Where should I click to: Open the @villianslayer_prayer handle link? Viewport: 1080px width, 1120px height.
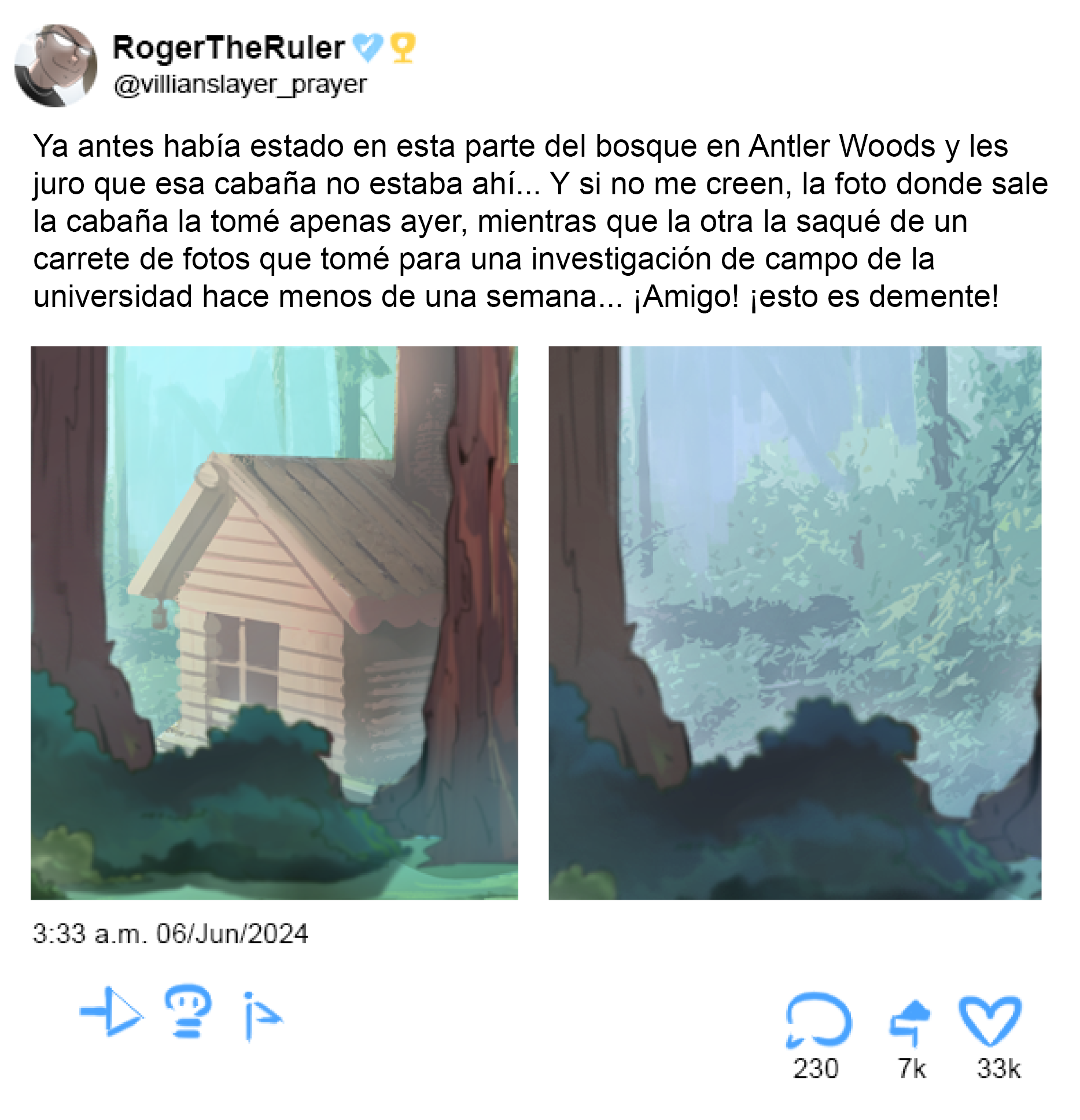240,85
